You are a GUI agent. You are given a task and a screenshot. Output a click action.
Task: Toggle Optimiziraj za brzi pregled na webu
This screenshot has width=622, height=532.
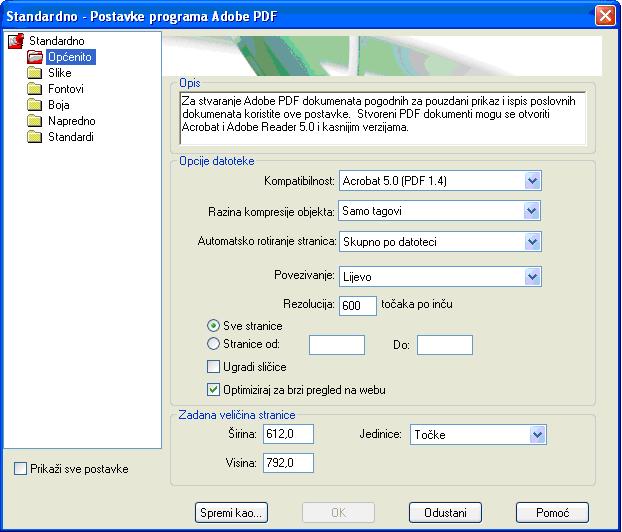(x=213, y=390)
